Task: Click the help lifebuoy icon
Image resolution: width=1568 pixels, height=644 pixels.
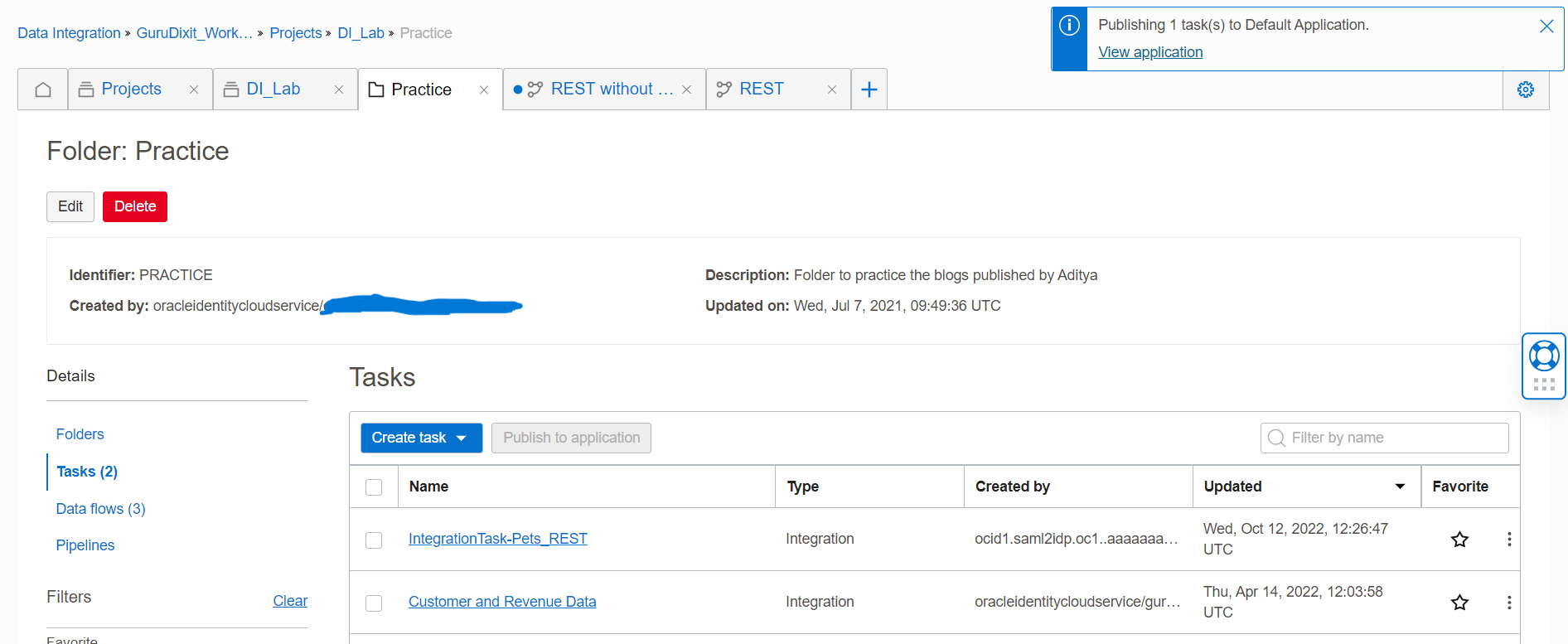Action: (x=1543, y=356)
